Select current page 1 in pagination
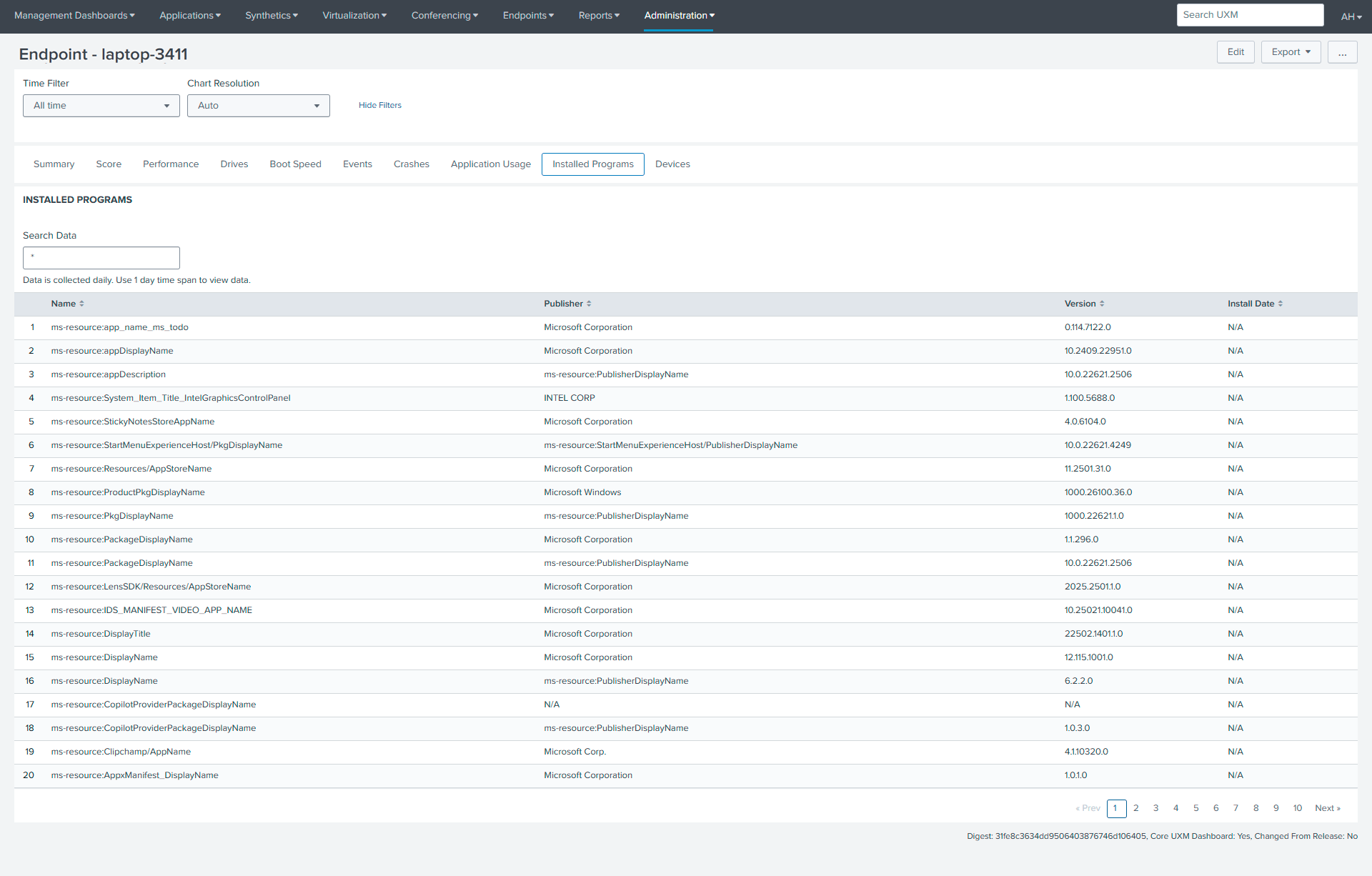The height and width of the screenshot is (876, 1372). click(1116, 808)
